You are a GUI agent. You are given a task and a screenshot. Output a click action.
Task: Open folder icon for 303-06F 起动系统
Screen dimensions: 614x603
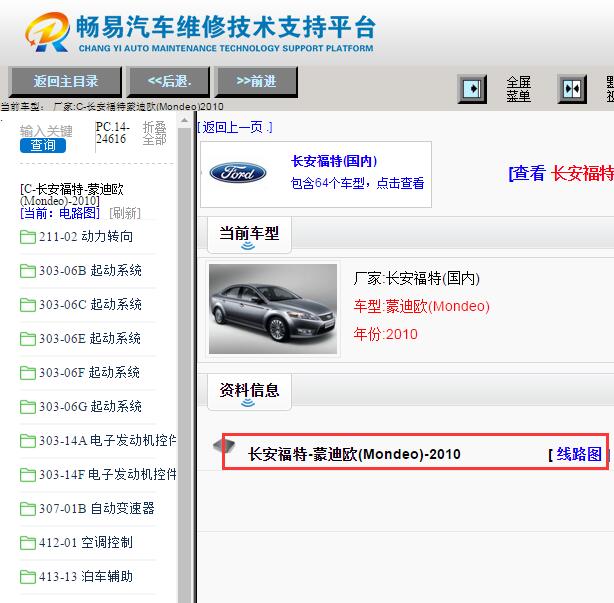(28, 373)
